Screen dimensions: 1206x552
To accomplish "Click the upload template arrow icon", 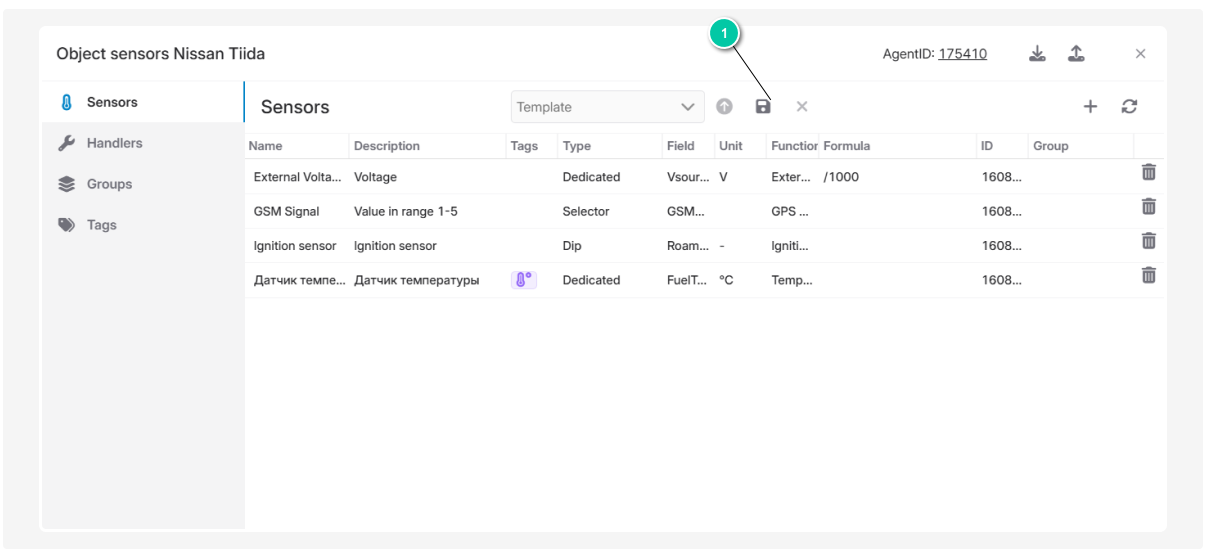I will tap(724, 106).
